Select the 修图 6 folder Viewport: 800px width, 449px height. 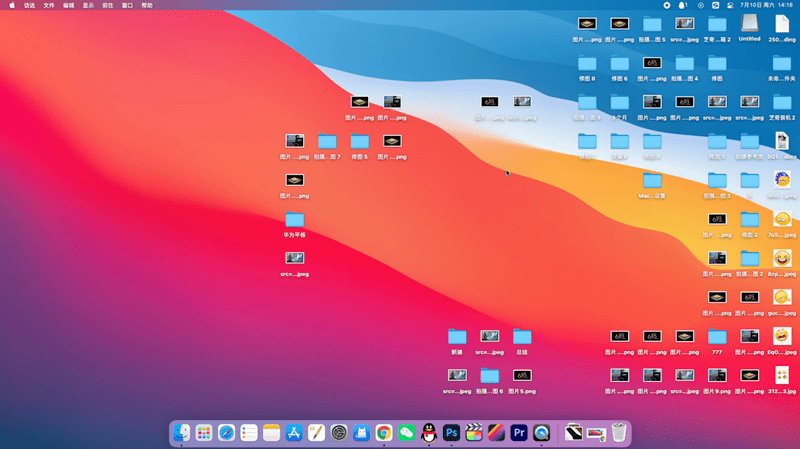pos(619,68)
